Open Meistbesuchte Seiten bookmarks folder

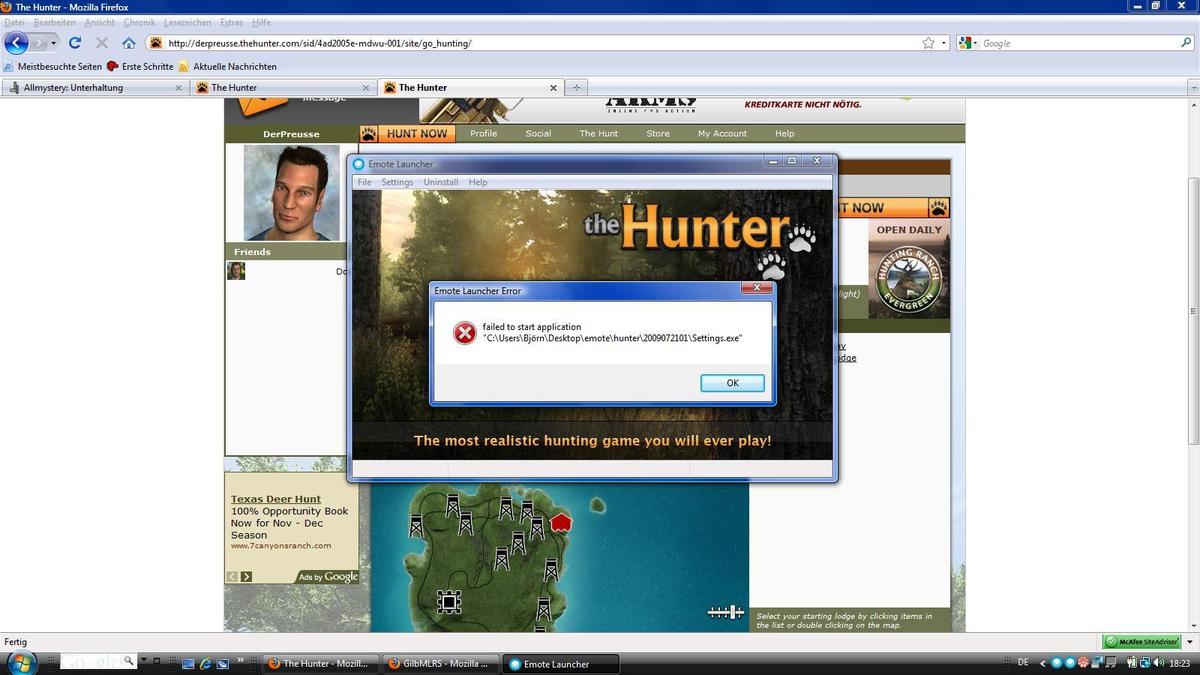53,66
